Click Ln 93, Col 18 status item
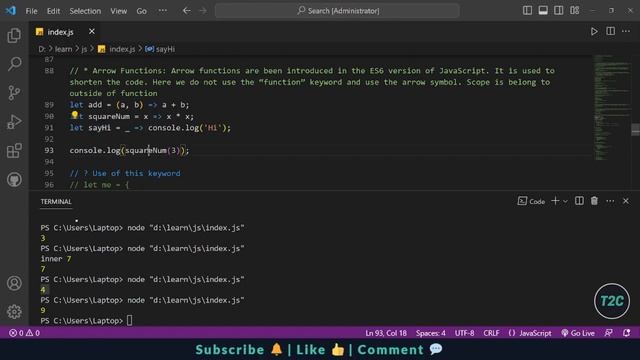The width and height of the screenshot is (640, 360). tap(386, 333)
